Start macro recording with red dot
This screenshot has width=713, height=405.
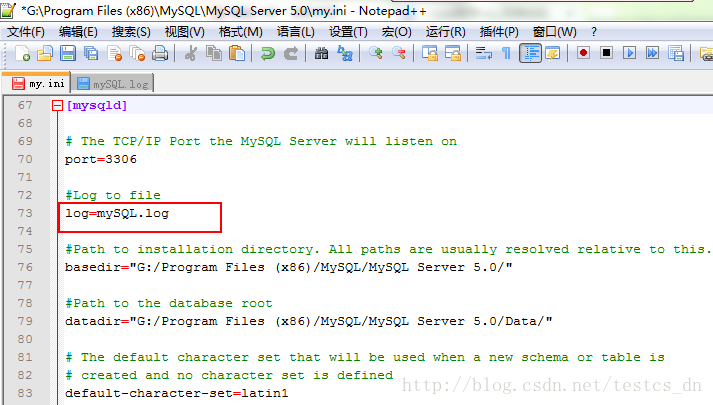point(583,53)
